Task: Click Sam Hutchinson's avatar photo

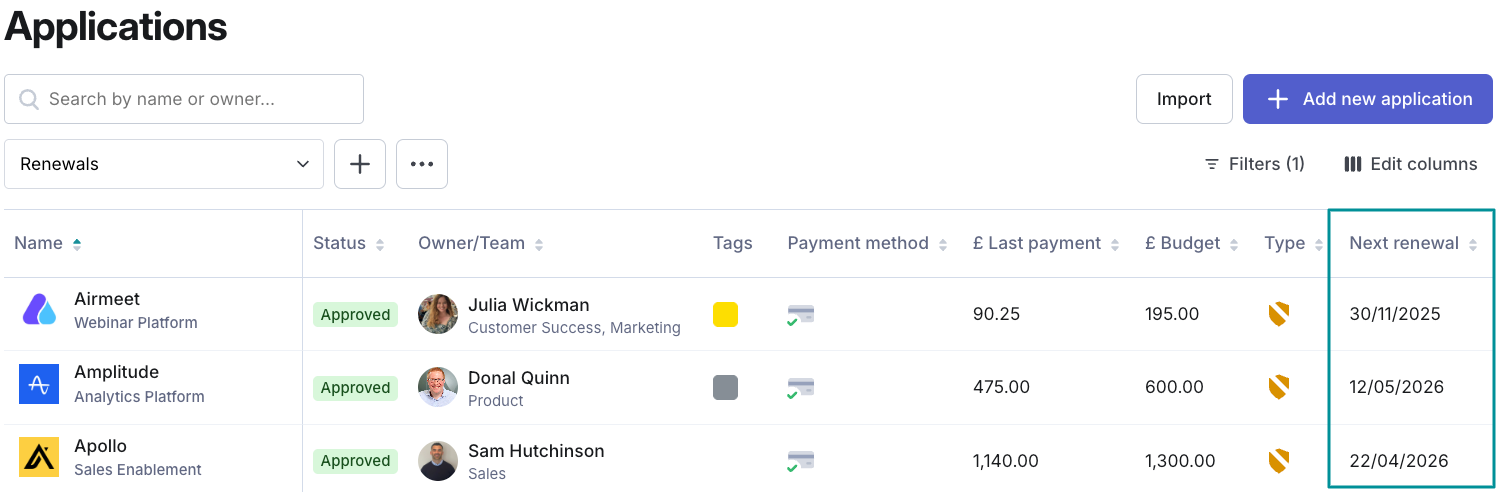Action: [438, 461]
